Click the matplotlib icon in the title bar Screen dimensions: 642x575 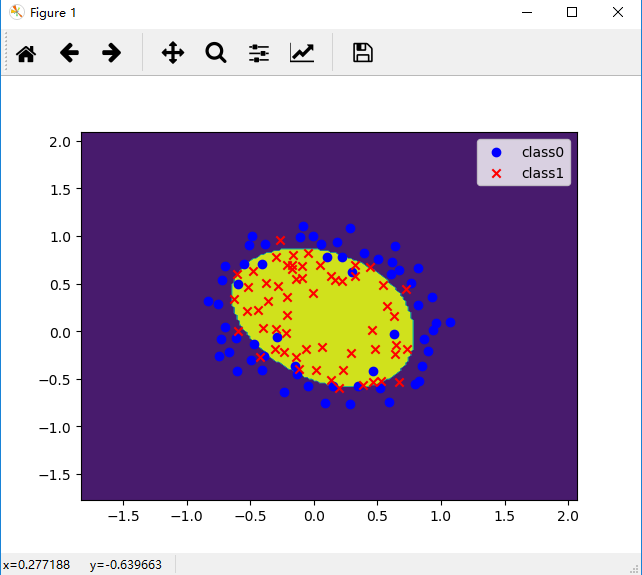[x=16, y=12]
